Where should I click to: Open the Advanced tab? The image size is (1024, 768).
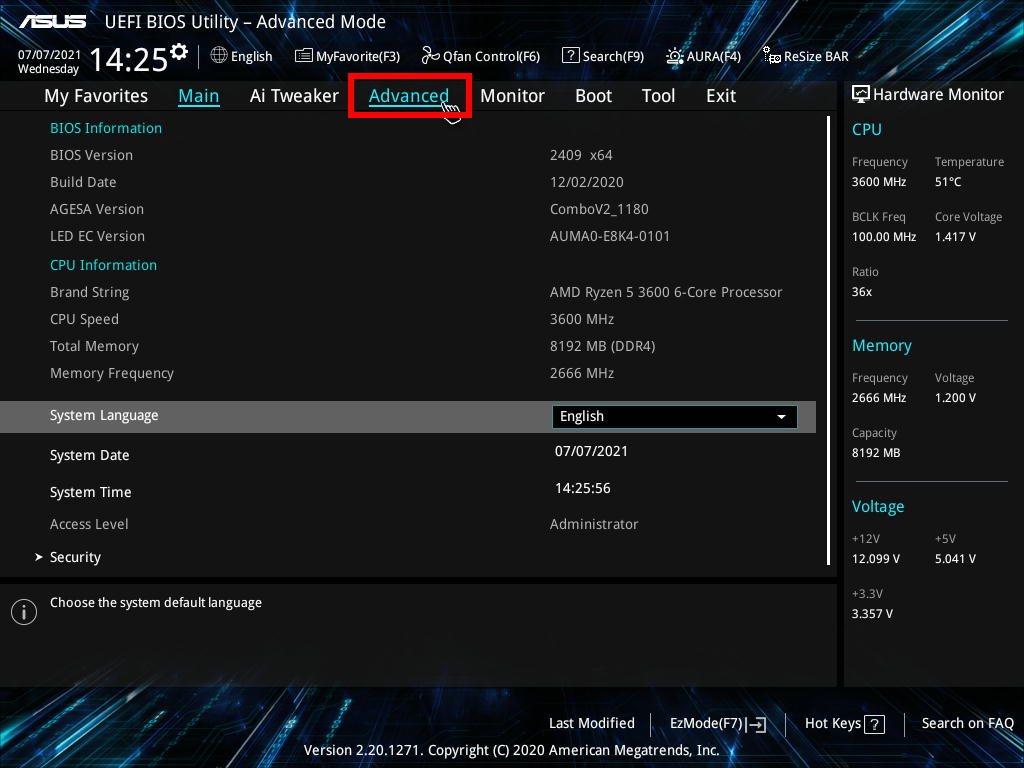tap(409, 96)
